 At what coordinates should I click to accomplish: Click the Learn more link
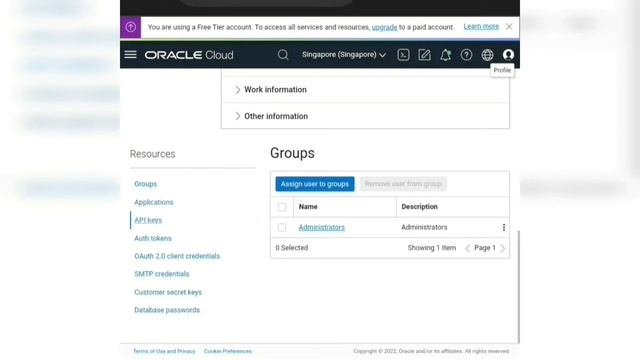click(481, 27)
